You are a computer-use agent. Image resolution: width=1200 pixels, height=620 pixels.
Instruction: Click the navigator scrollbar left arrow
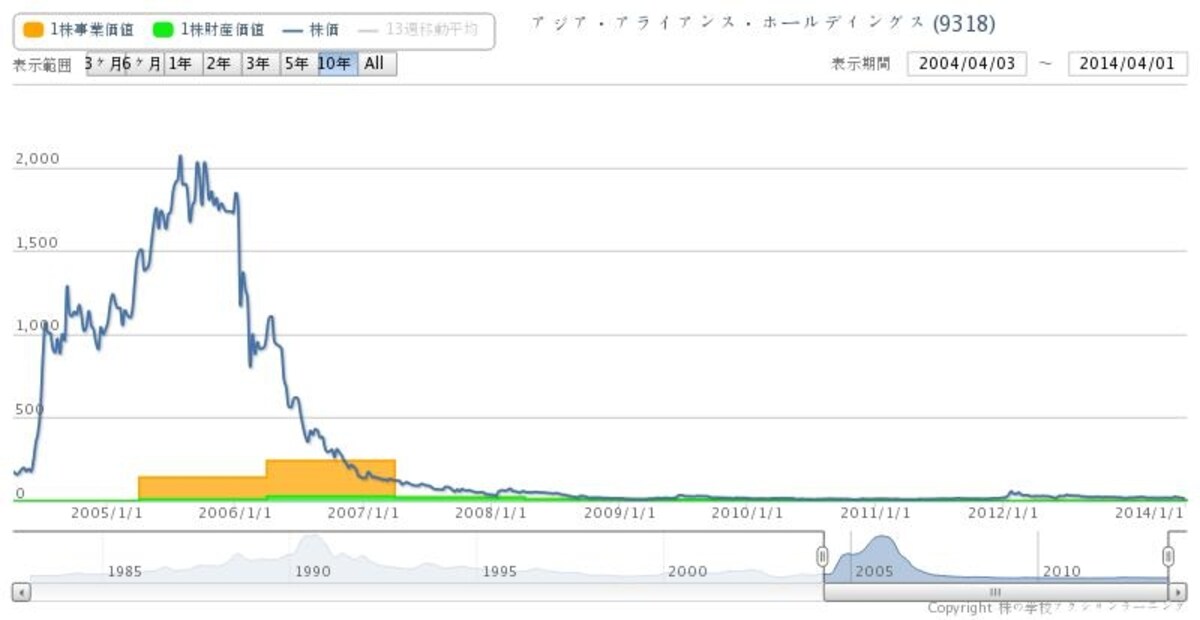(21, 592)
